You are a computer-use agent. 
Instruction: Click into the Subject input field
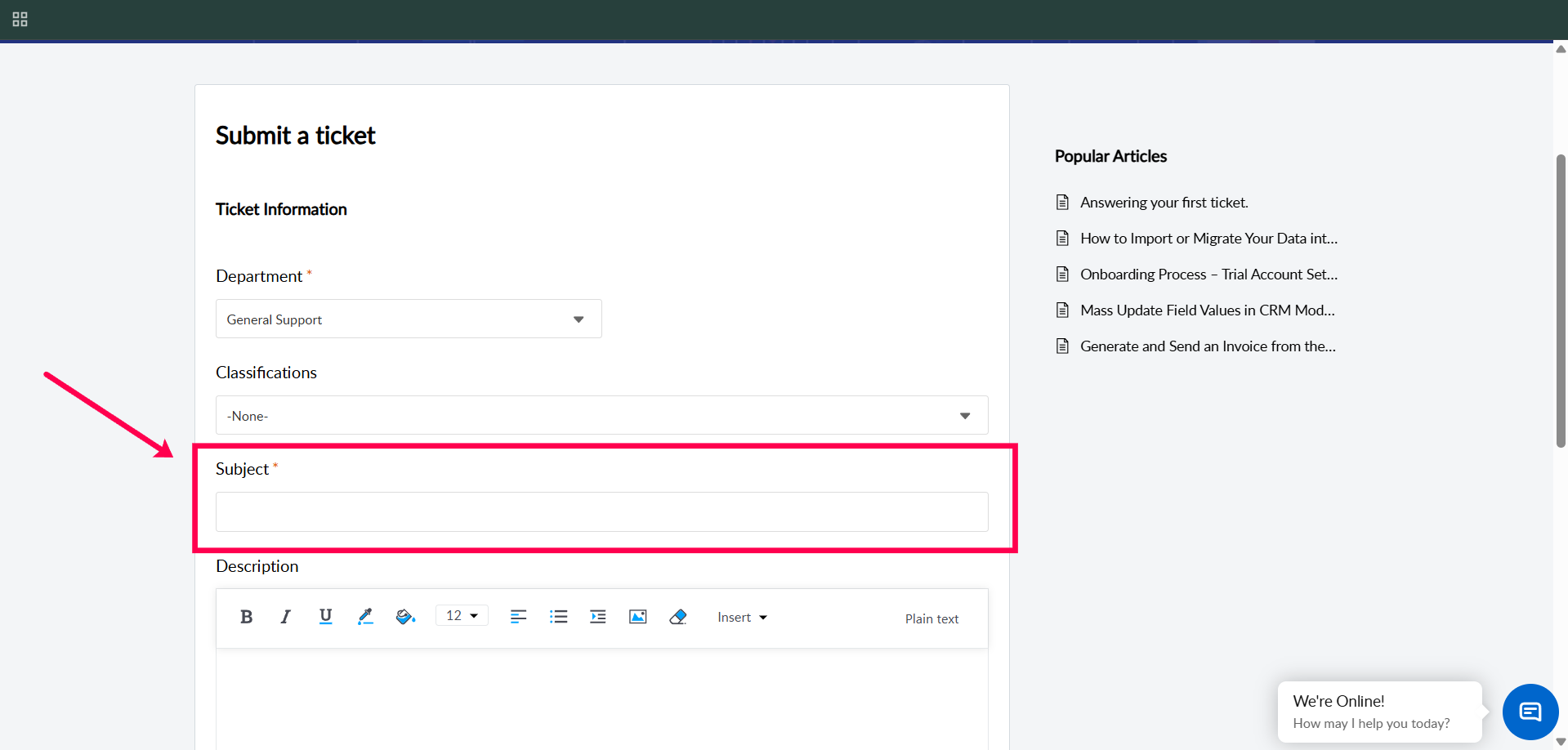point(601,512)
